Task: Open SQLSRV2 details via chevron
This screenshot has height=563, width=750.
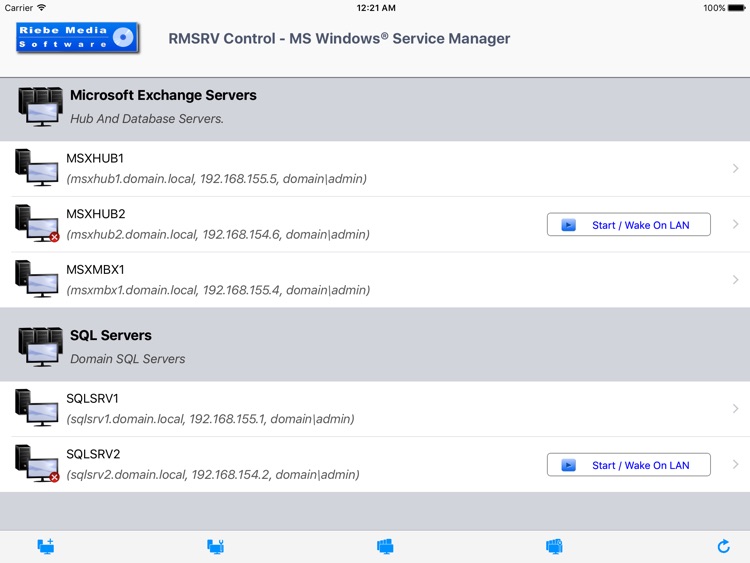Action: pos(736,464)
